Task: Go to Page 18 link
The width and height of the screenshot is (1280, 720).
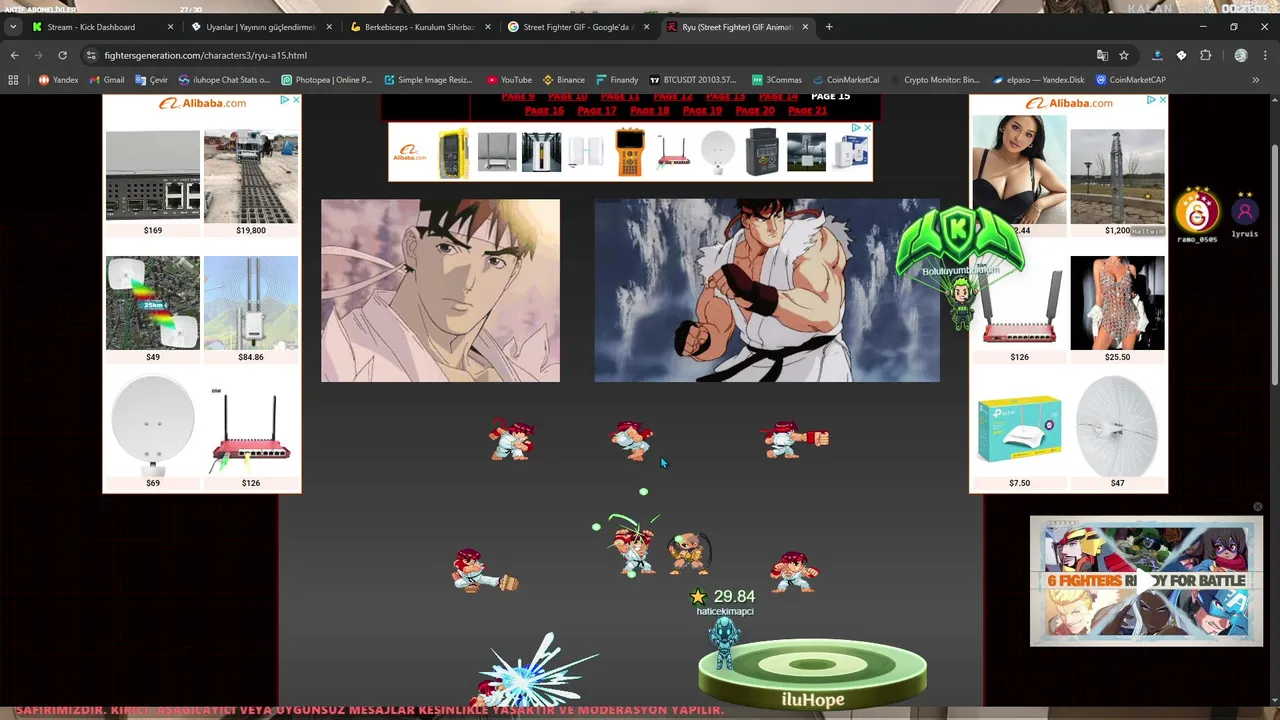Action: pyautogui.click(x=650, y=111)
